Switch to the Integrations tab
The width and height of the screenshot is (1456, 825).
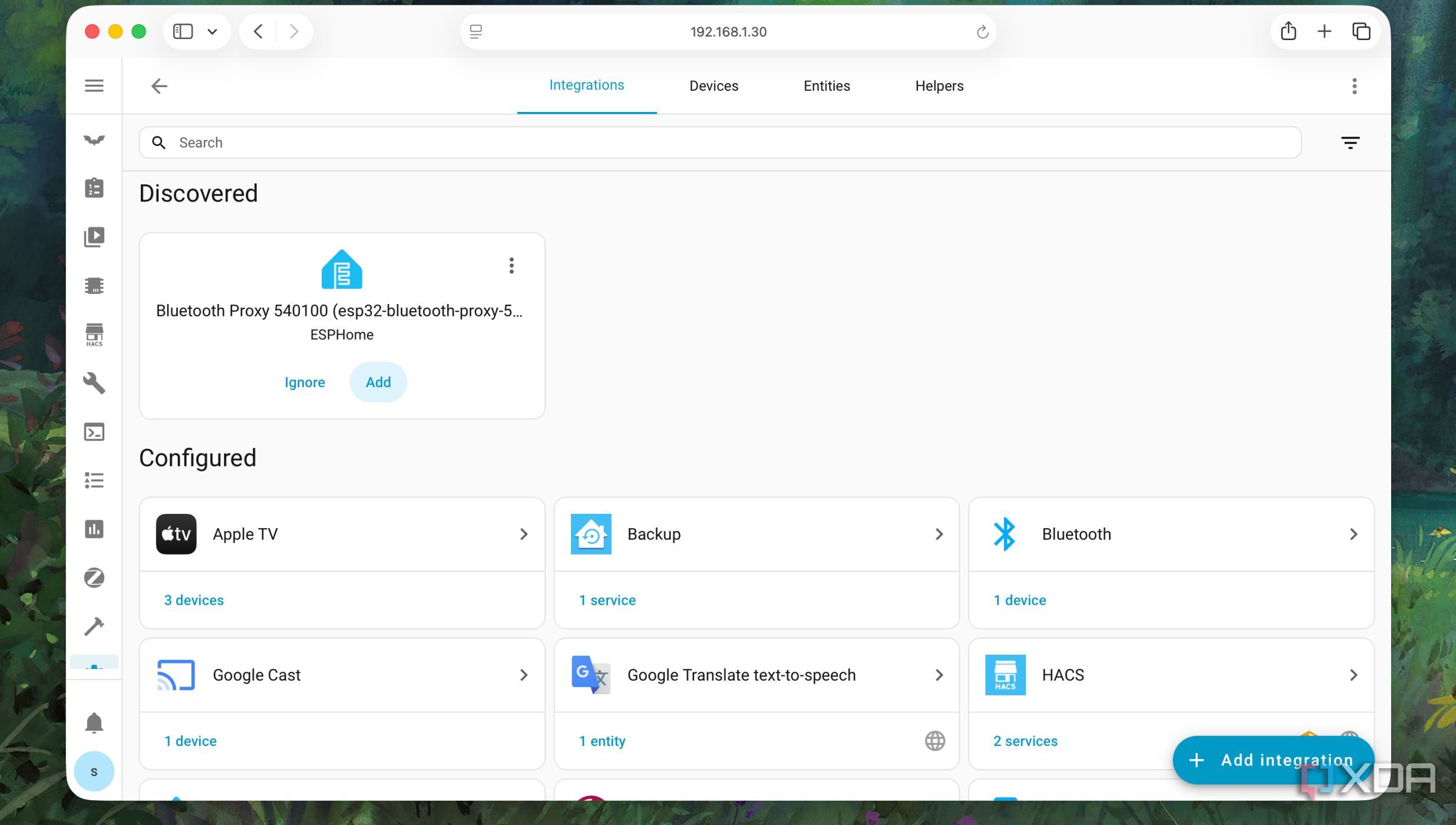pyautogui.click(x=586, y=85)
